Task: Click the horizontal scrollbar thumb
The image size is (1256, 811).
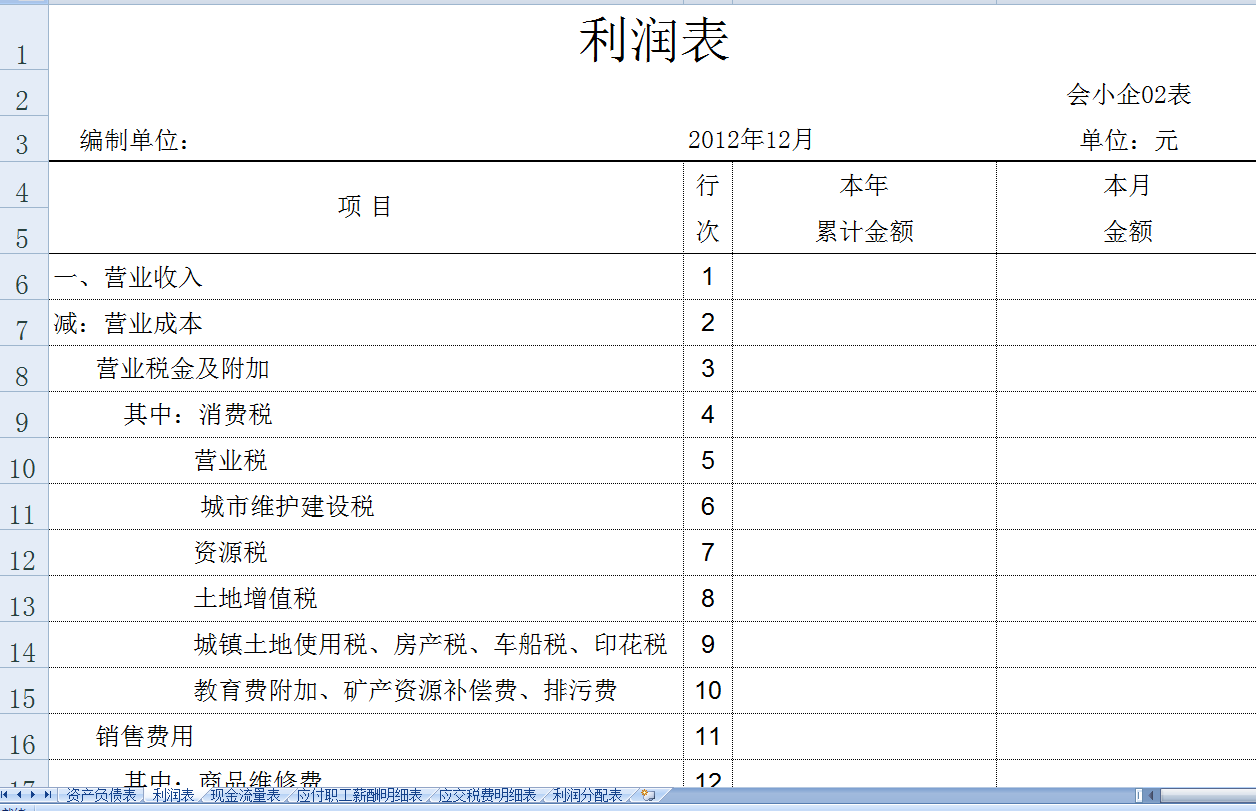Action: point(1207,795)
